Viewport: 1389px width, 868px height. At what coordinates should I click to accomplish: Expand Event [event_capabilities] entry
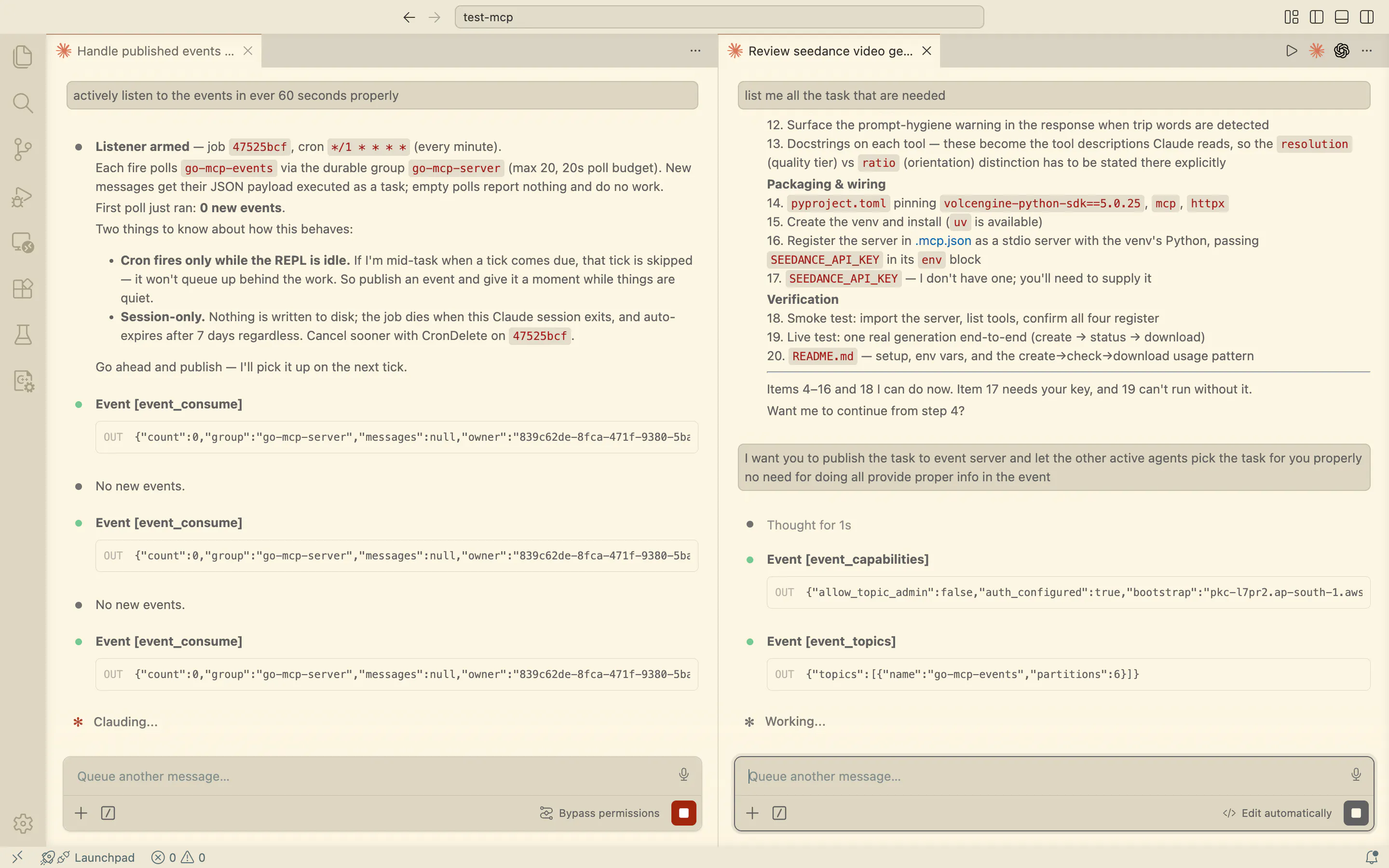coord(847,559)
